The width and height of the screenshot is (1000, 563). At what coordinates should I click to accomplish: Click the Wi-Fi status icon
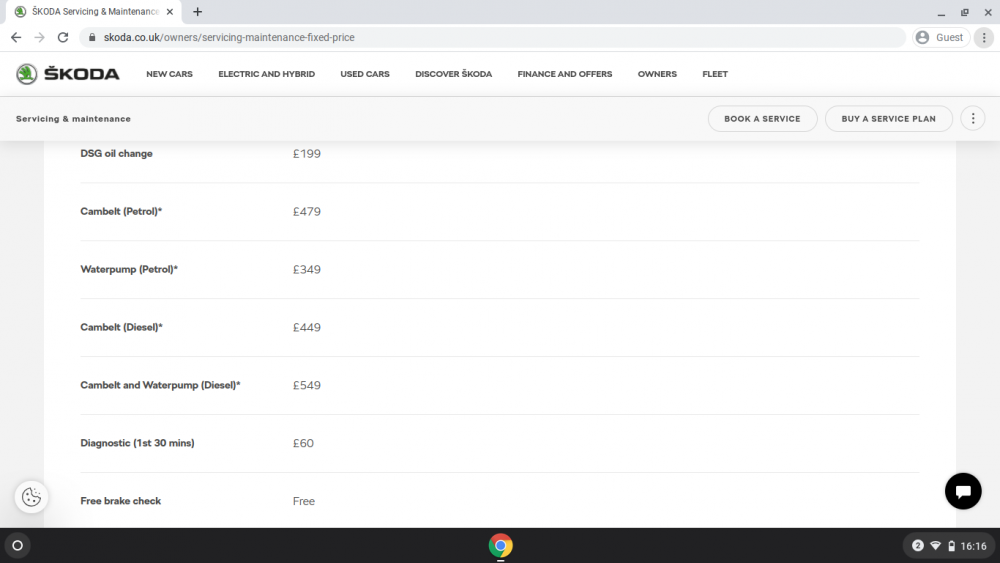coord(936,546)
